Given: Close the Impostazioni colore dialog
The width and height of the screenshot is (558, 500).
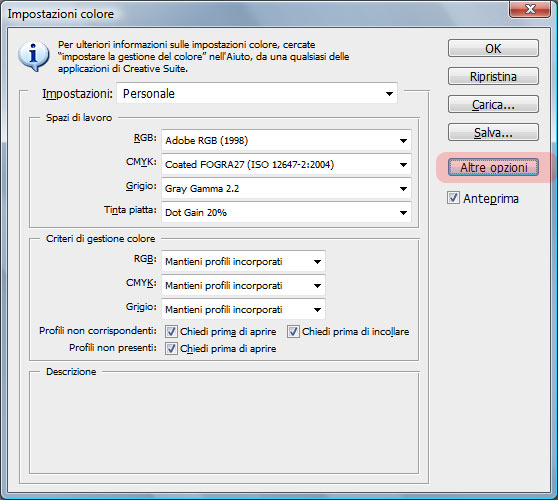Looking at the screenshot, I should (x=530, y=9).
